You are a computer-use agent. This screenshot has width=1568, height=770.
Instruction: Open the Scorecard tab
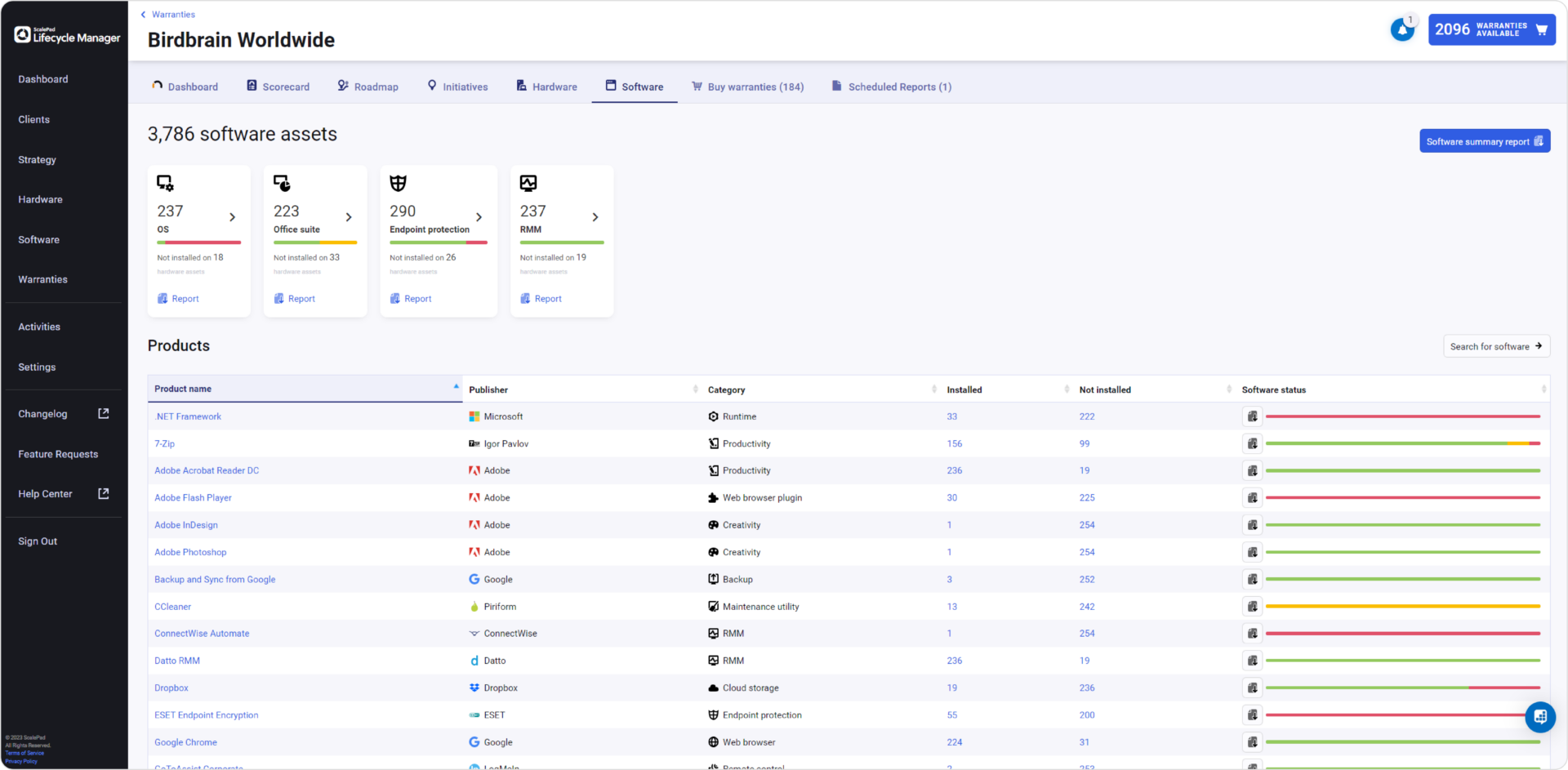click(x=278, y=87)
